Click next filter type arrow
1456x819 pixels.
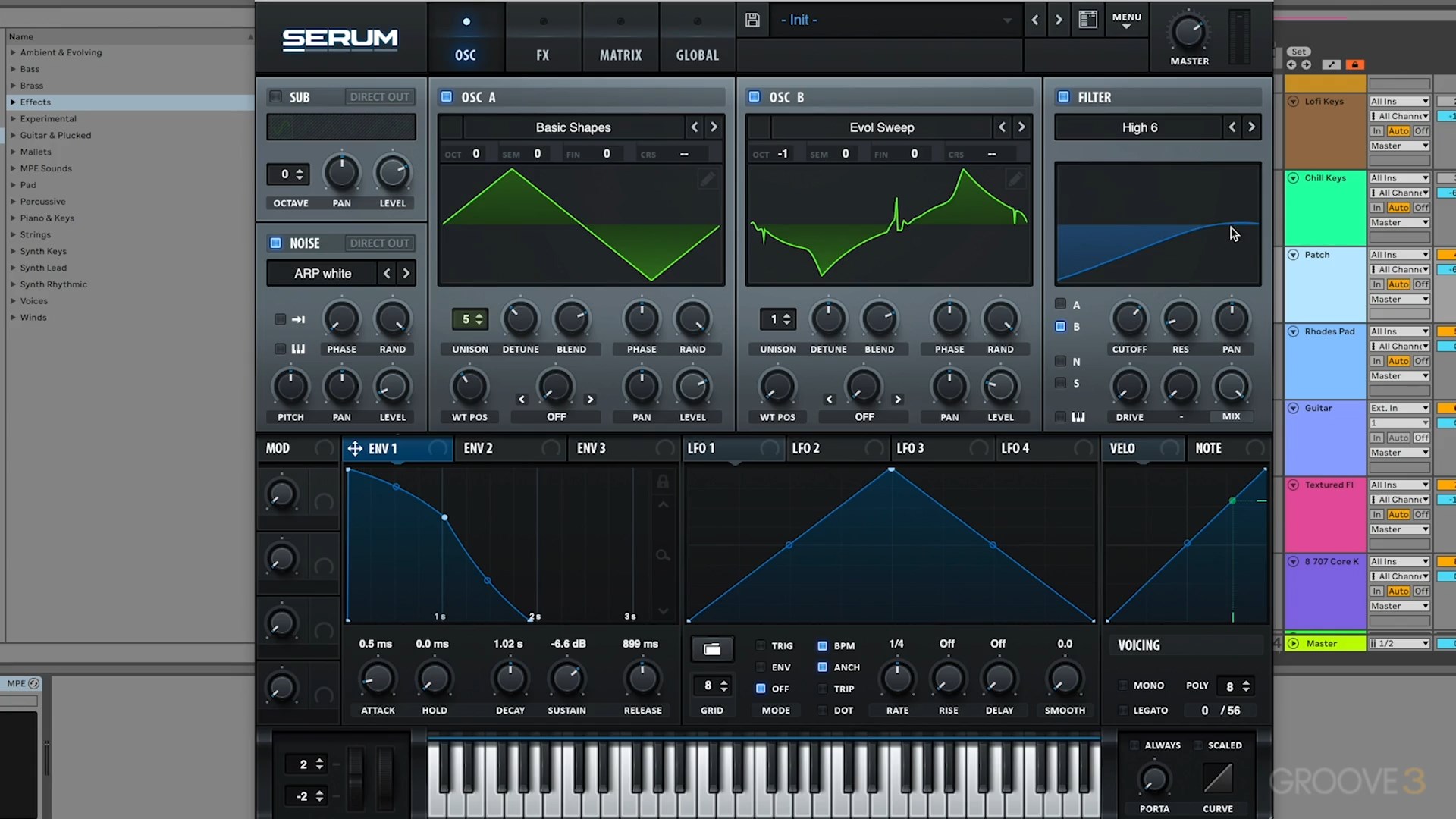tap(1251, 127)
